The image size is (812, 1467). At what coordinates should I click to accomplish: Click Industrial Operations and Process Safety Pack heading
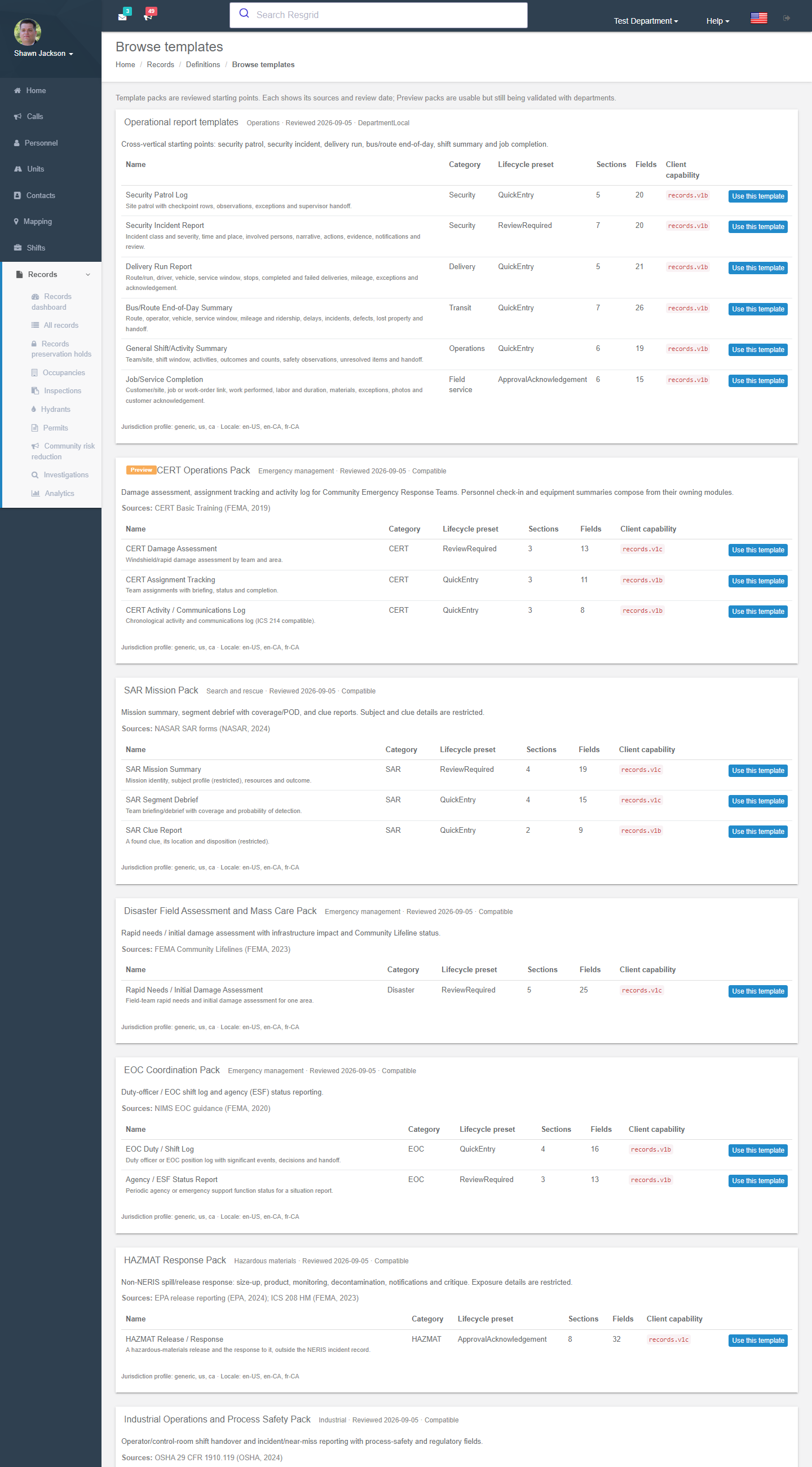[217, 1419]
